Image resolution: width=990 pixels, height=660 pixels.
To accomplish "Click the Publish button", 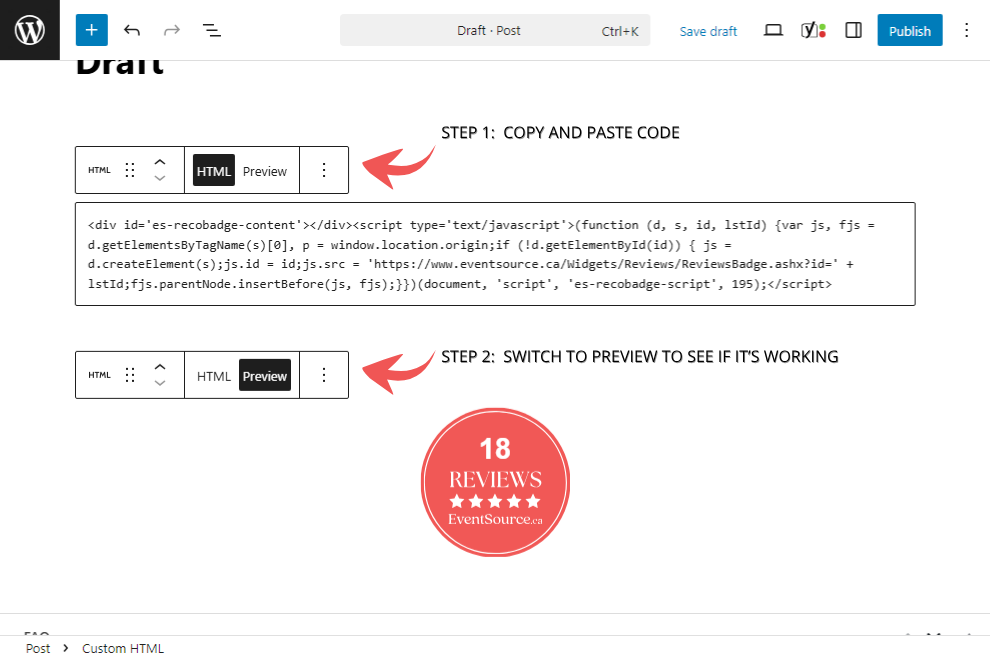I will [910, 30].
